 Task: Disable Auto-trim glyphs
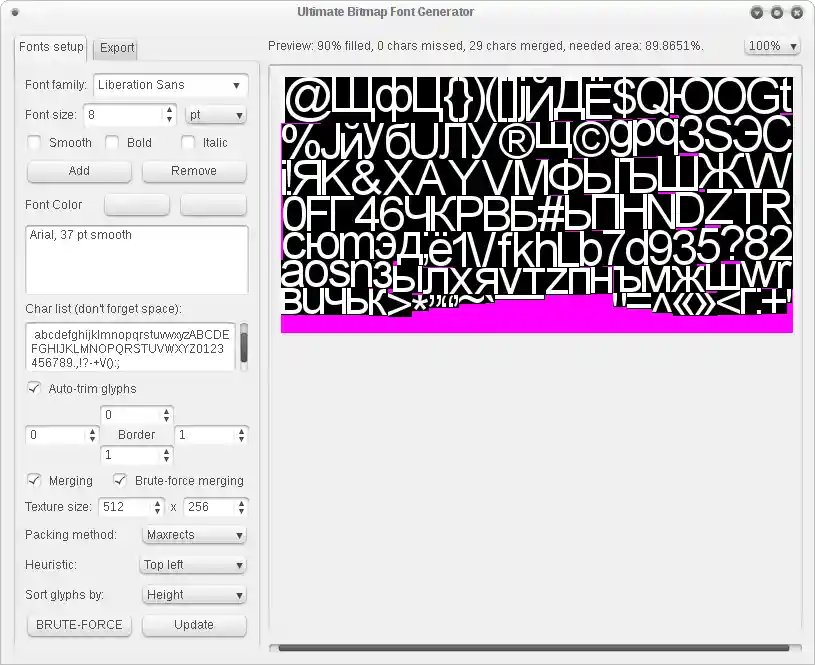(x=34, y=388)
